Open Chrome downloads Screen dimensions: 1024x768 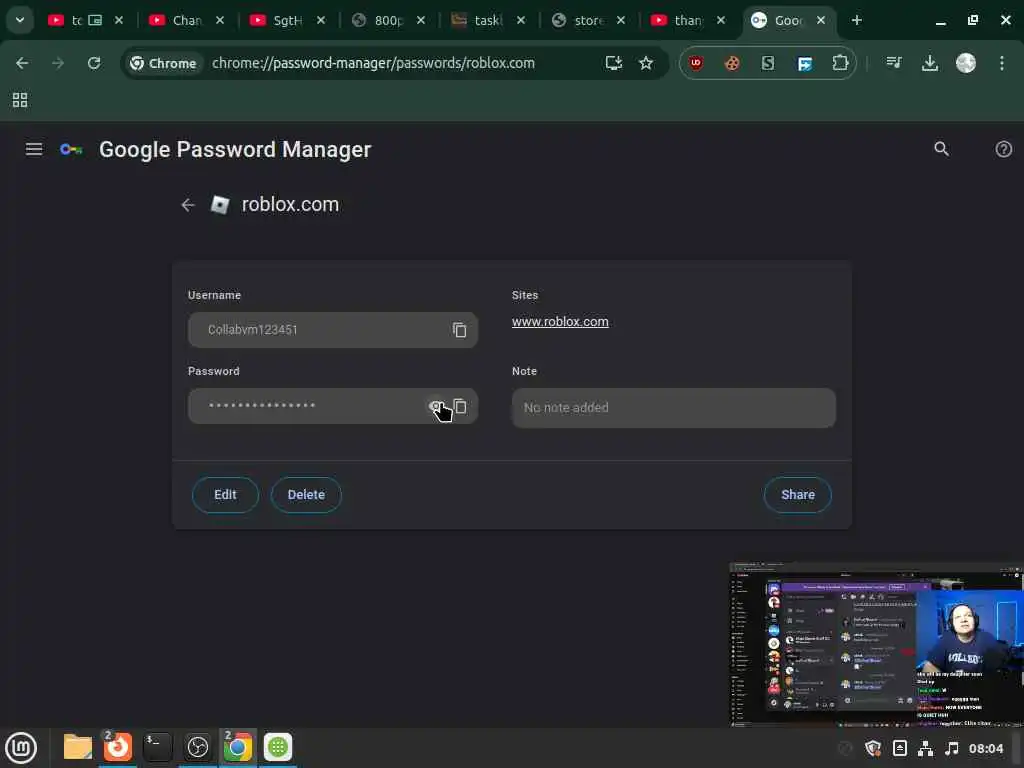929,63
